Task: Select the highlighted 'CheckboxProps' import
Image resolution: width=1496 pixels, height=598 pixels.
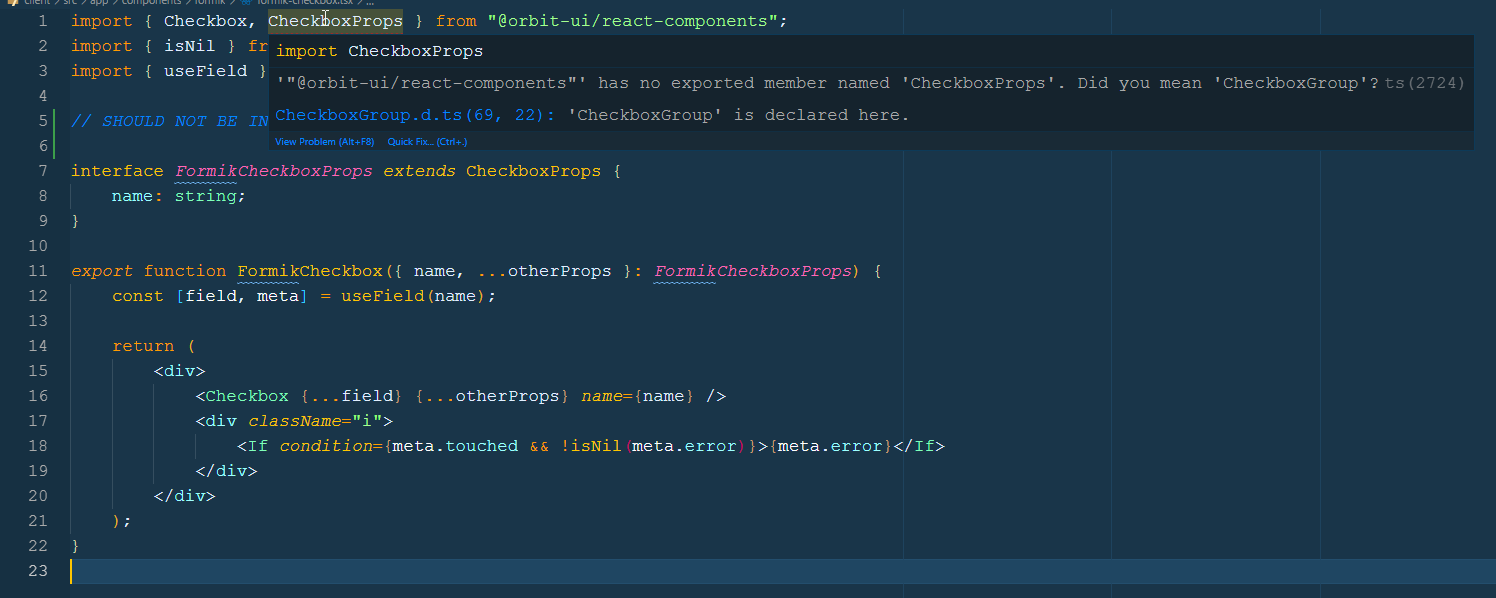Action: (336, 20)
